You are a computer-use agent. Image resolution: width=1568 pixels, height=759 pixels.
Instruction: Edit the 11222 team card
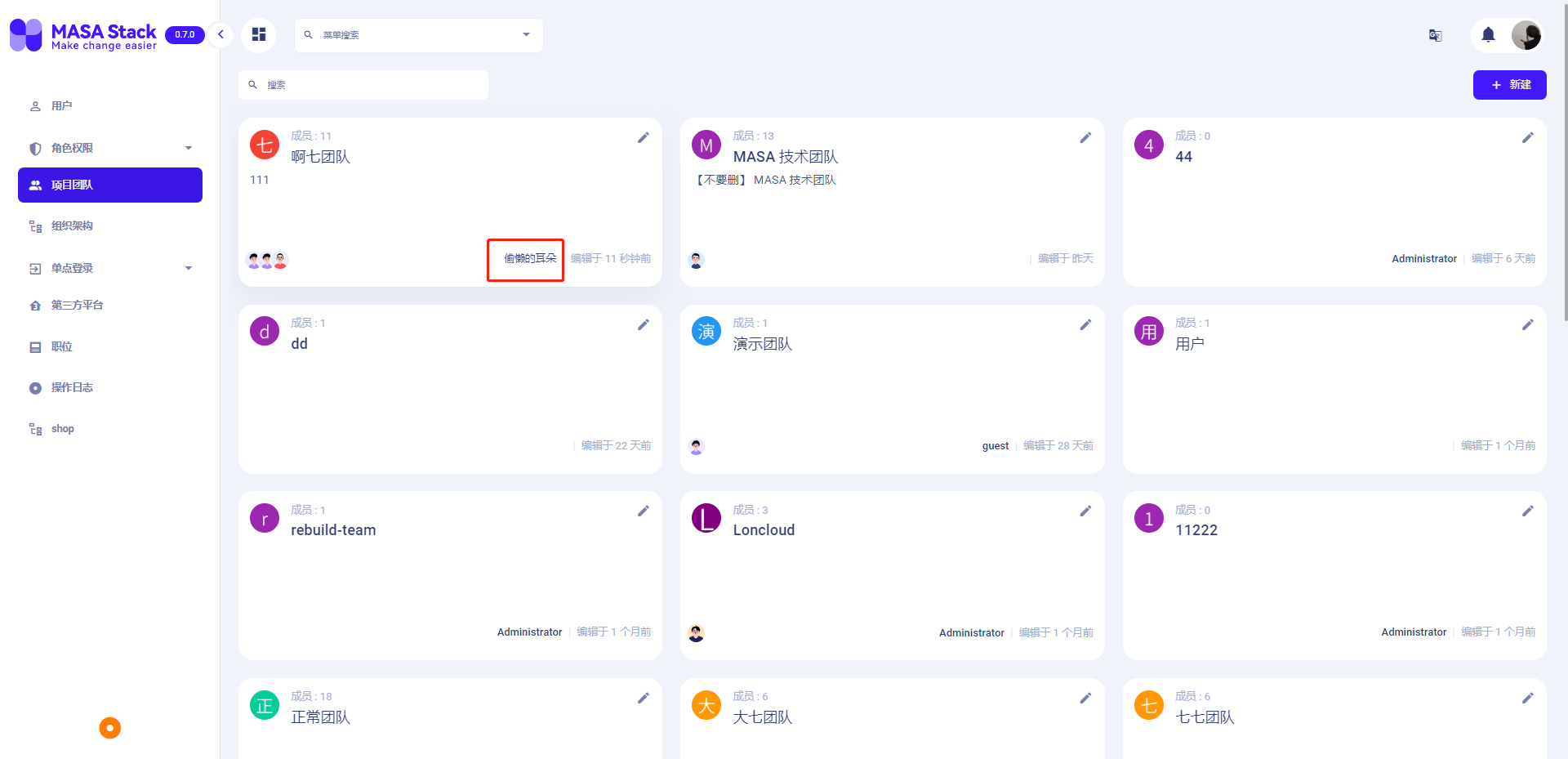tap(1527, 511)
